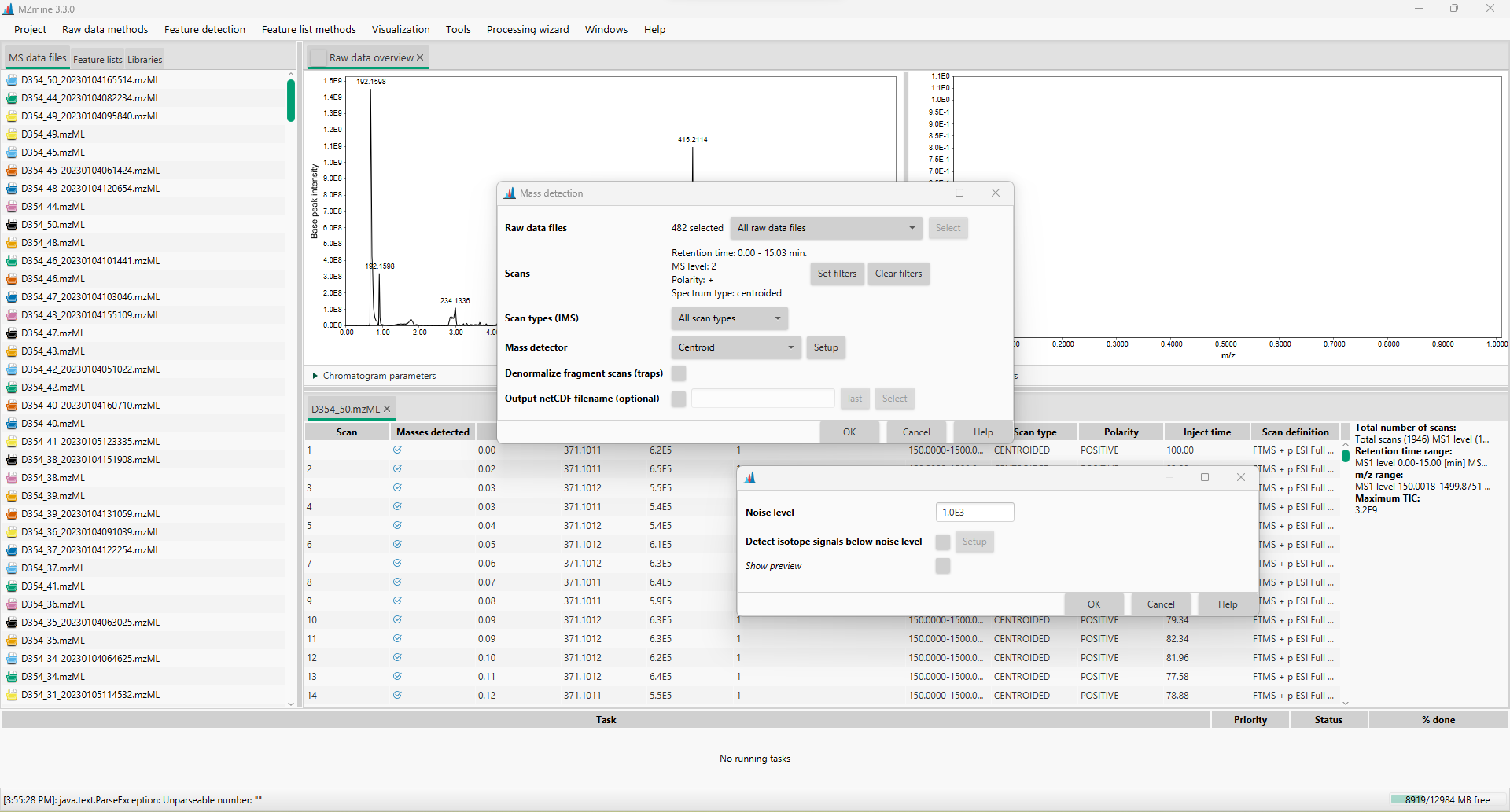
Task: Click the masses detected checkmark for scan 10
Action: pos(397,619)
